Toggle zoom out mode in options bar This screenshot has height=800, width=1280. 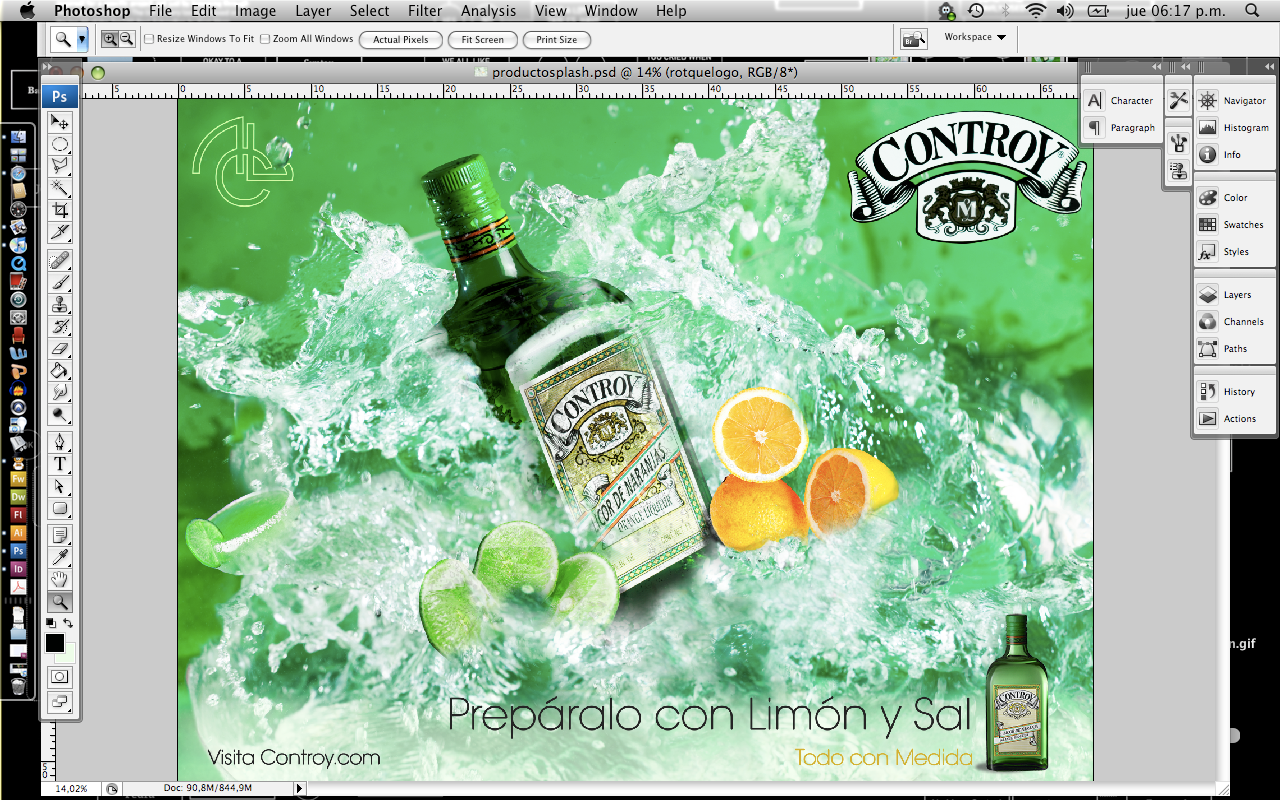pyautogui.click(x=126, y=39)
